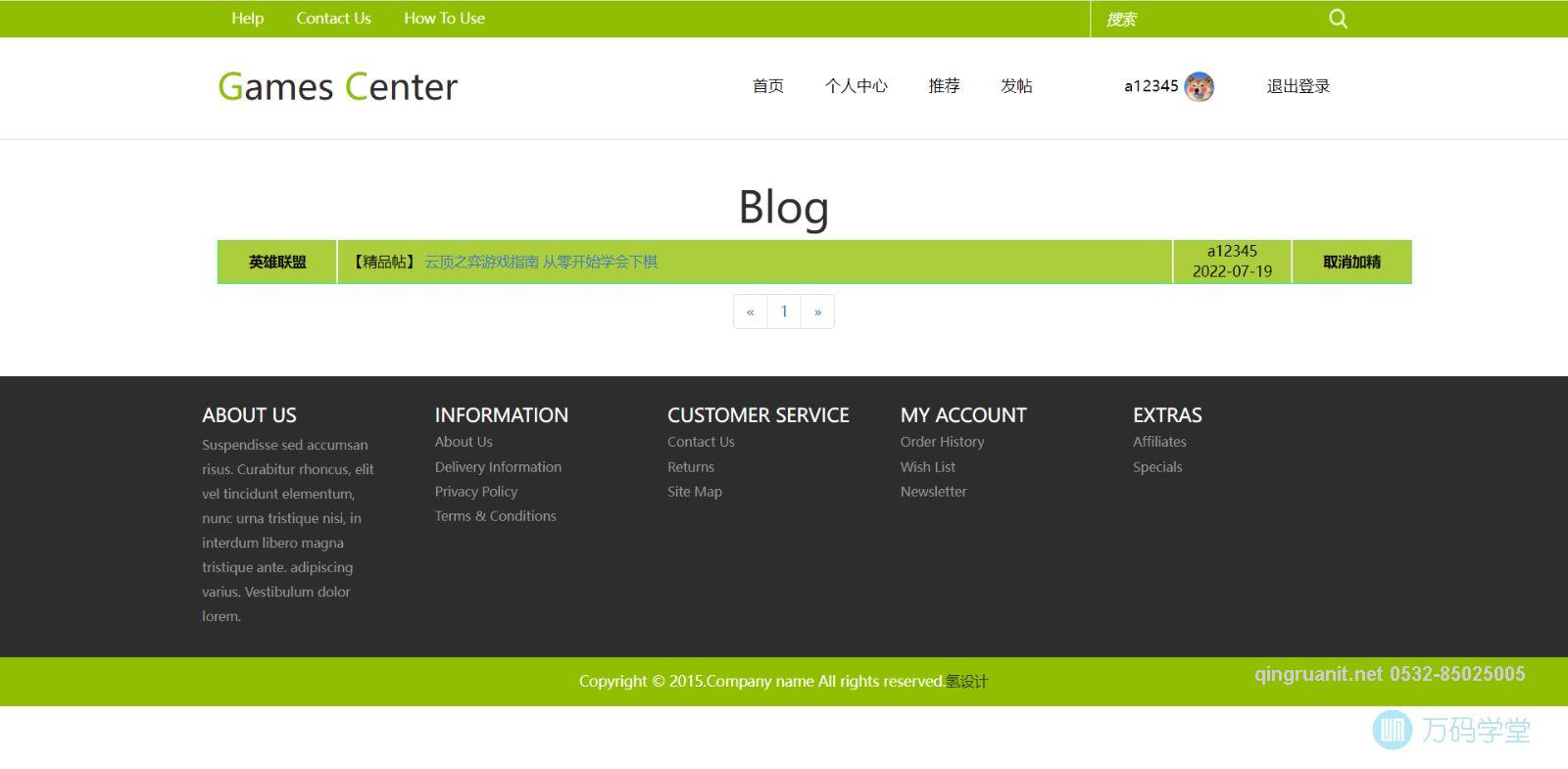Viewport: 1568px width, 769px height.
Task: Select 发帖 in the navigation menu
Action: tap(1016, 86)
